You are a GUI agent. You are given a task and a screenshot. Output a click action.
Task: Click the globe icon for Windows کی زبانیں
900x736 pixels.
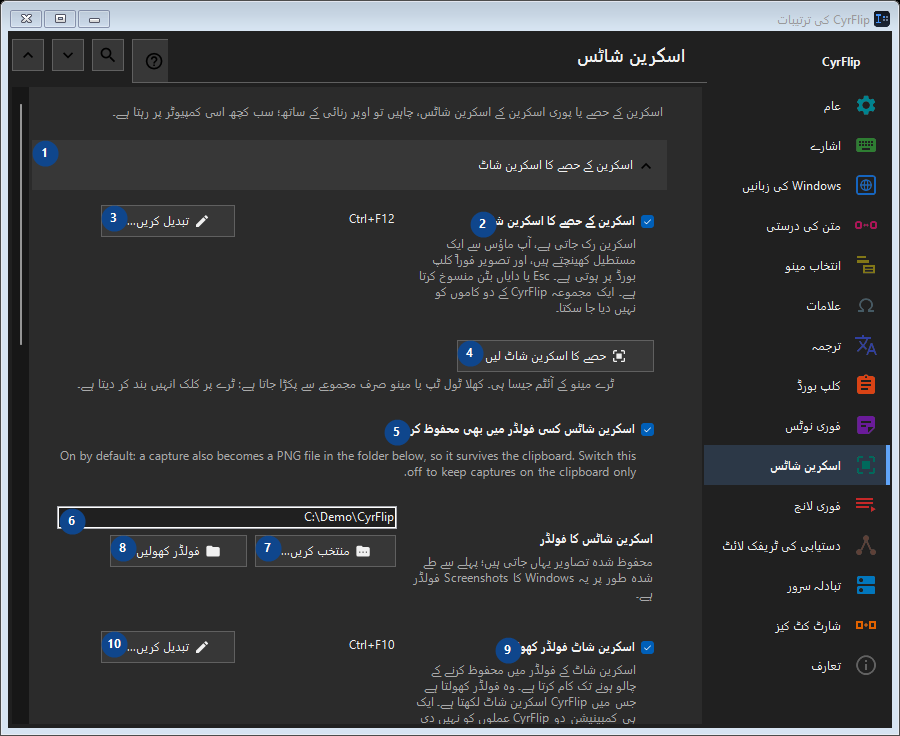coord(866,185)
